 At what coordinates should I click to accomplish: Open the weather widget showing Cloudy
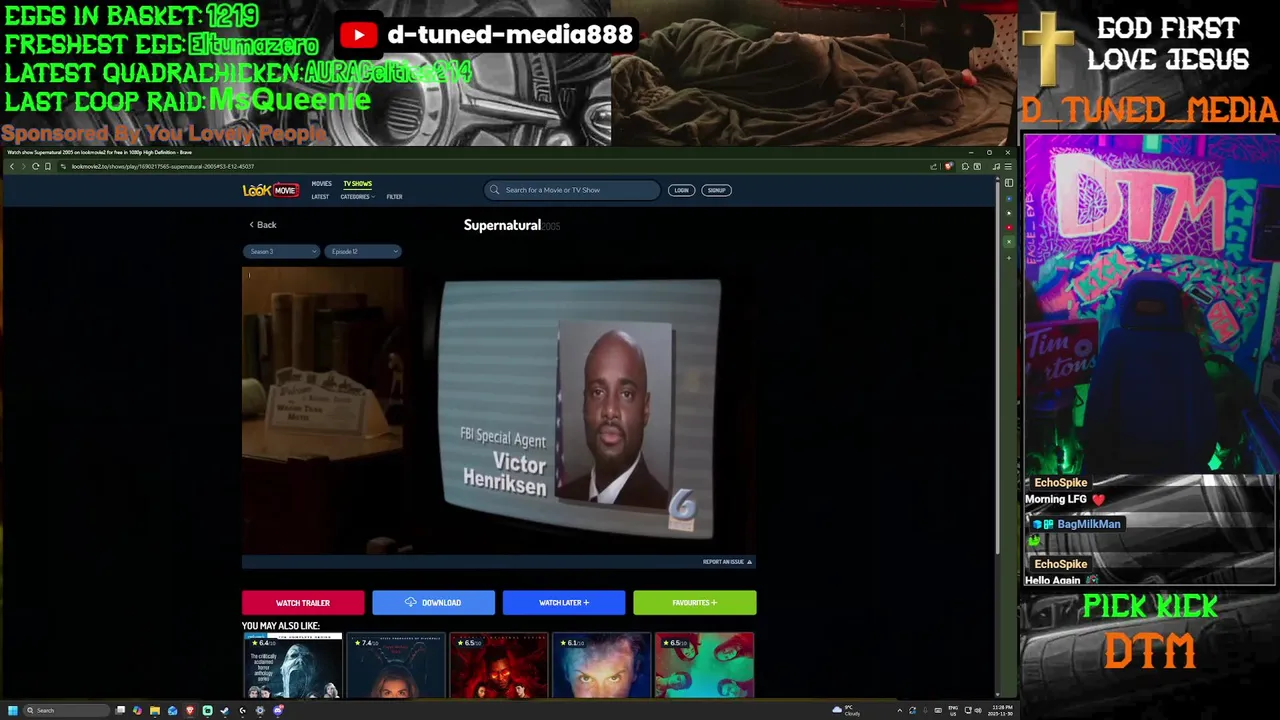(846, 710)
